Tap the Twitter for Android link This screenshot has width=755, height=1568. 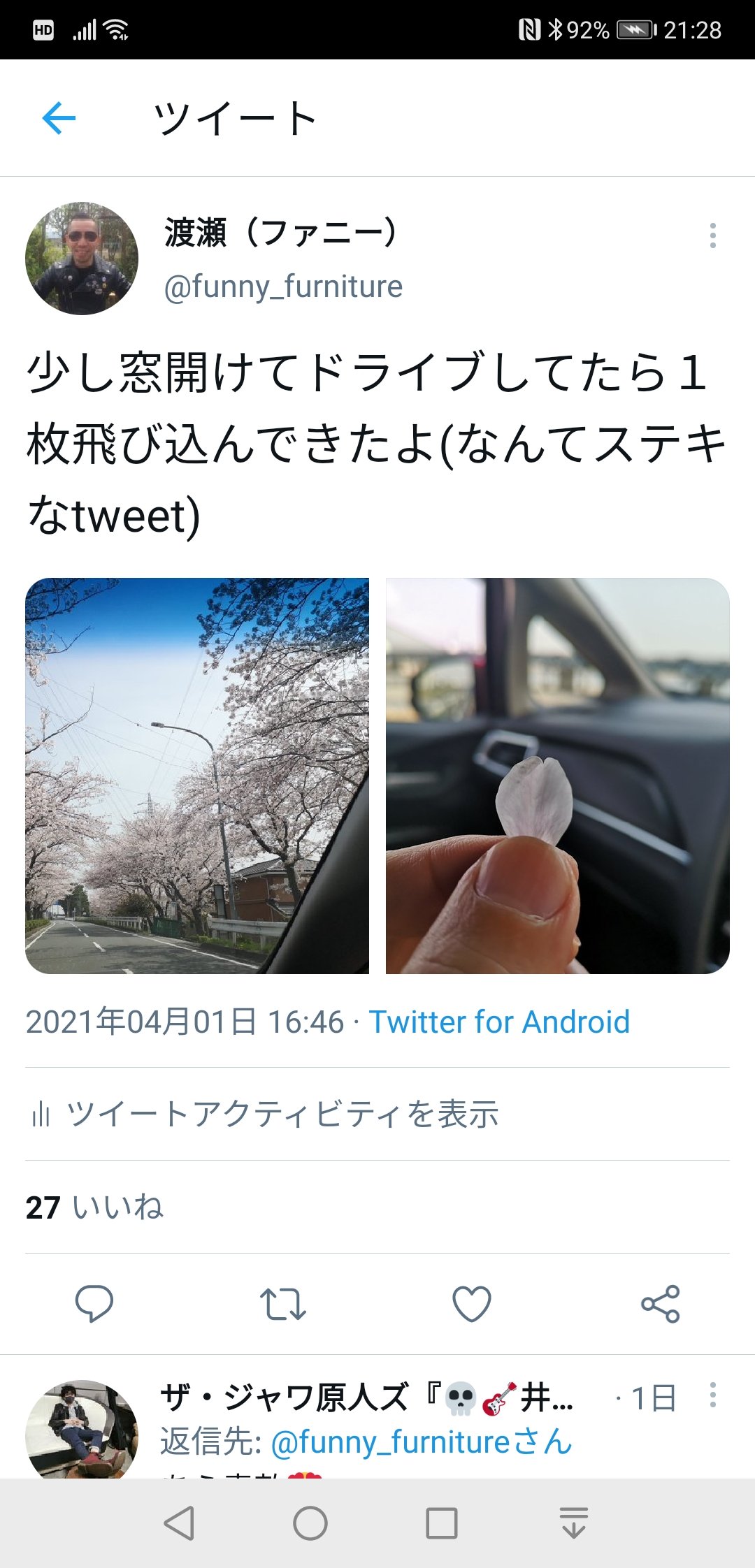click(500, 1022)
